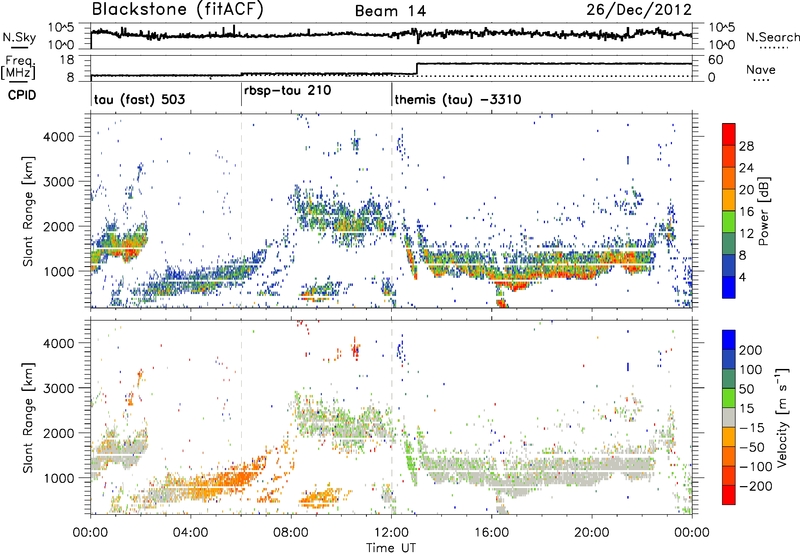The height and width of the screenshot is (554, 800).
Task: Select 'rbsp-tau 210' CPID text
Action: [x=287, y=90]
